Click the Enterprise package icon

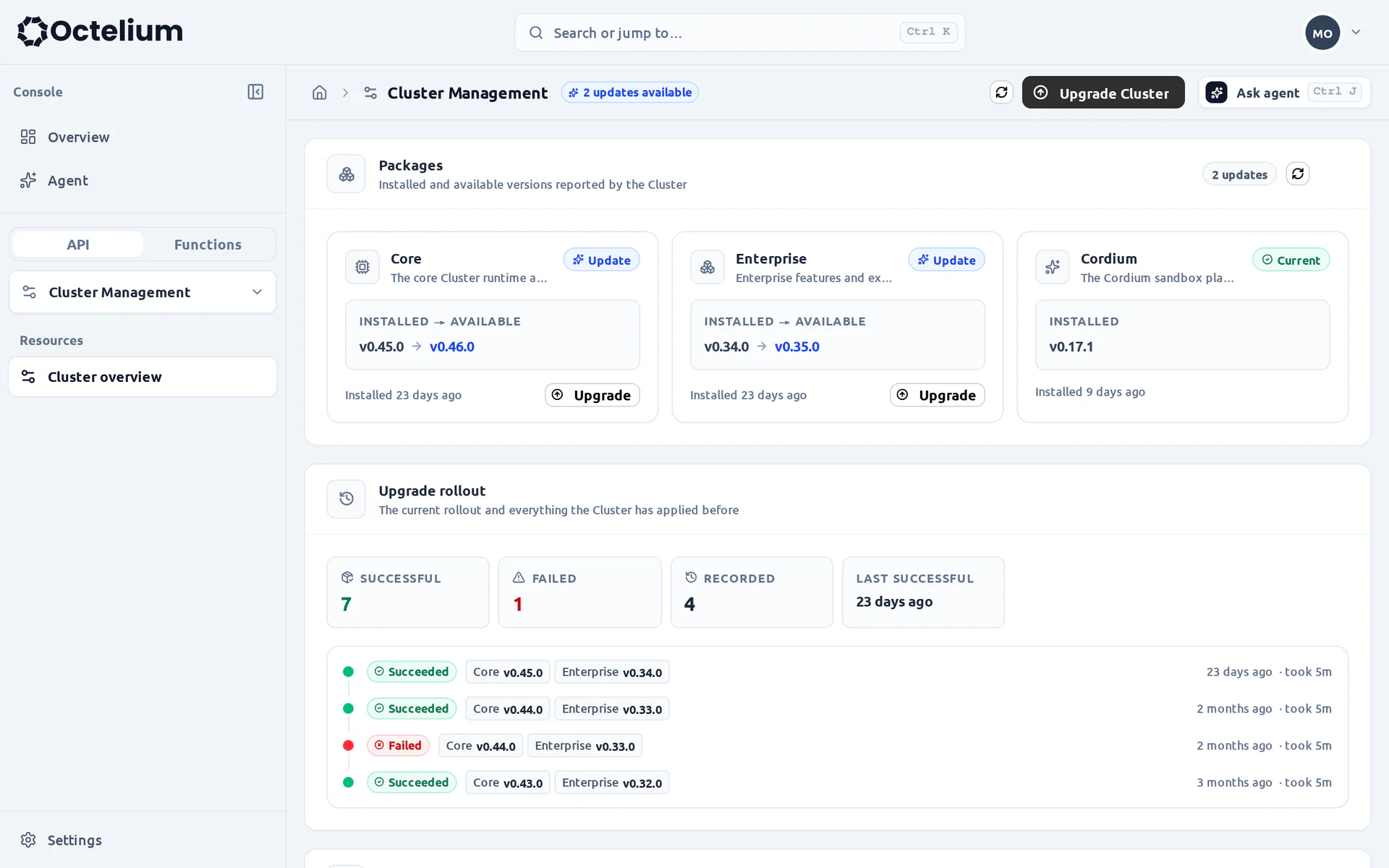[708, 267]
